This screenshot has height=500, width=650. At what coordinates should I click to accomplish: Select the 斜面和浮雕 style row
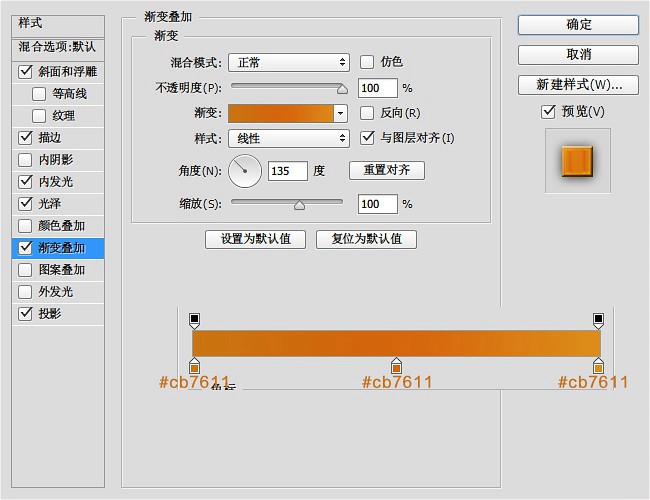(x=58, y=72)
